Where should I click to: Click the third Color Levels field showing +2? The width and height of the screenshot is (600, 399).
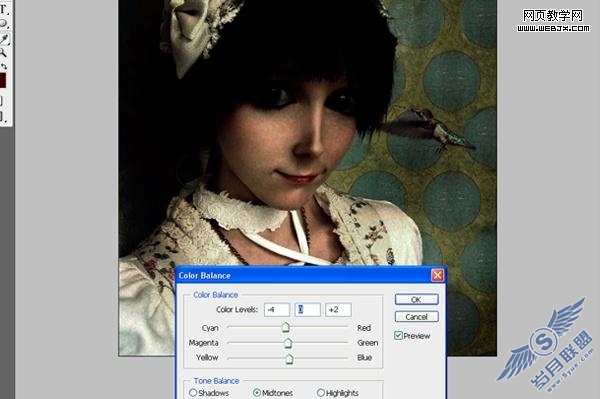[338, 309]
